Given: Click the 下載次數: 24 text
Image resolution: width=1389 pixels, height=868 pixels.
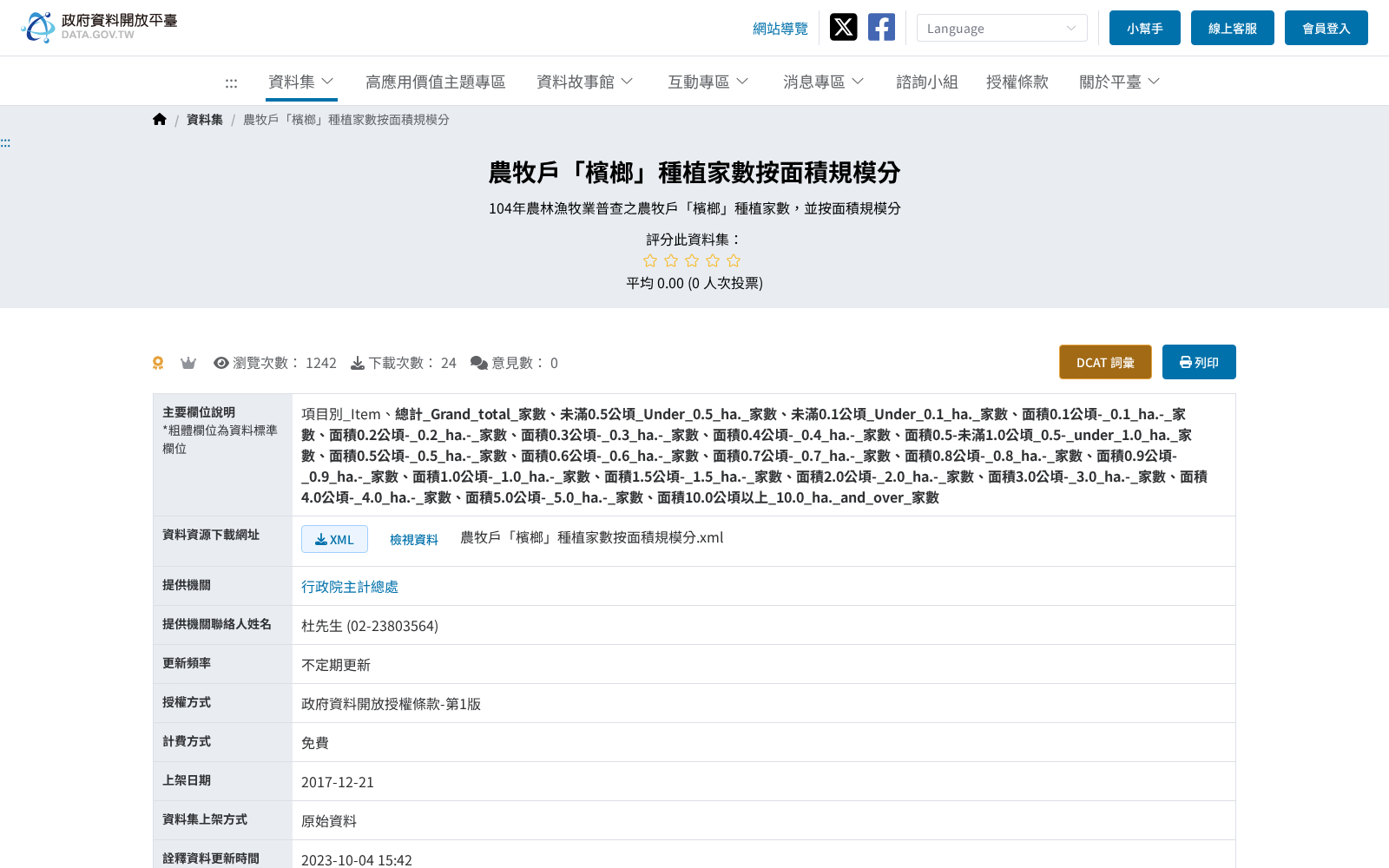Looking at the screenshot, I should pyautogui.click(x=412, y=363).
